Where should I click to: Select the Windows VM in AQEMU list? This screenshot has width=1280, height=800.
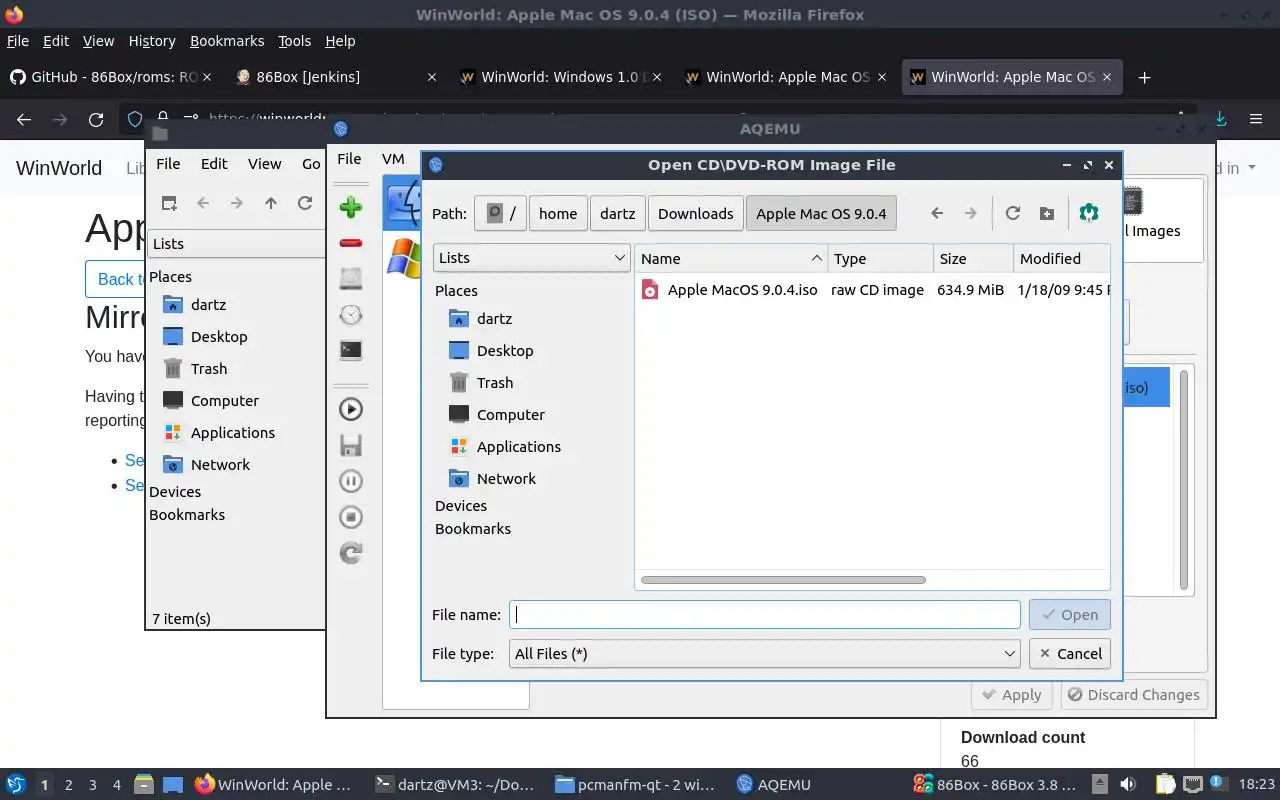[x=402, y=257]
